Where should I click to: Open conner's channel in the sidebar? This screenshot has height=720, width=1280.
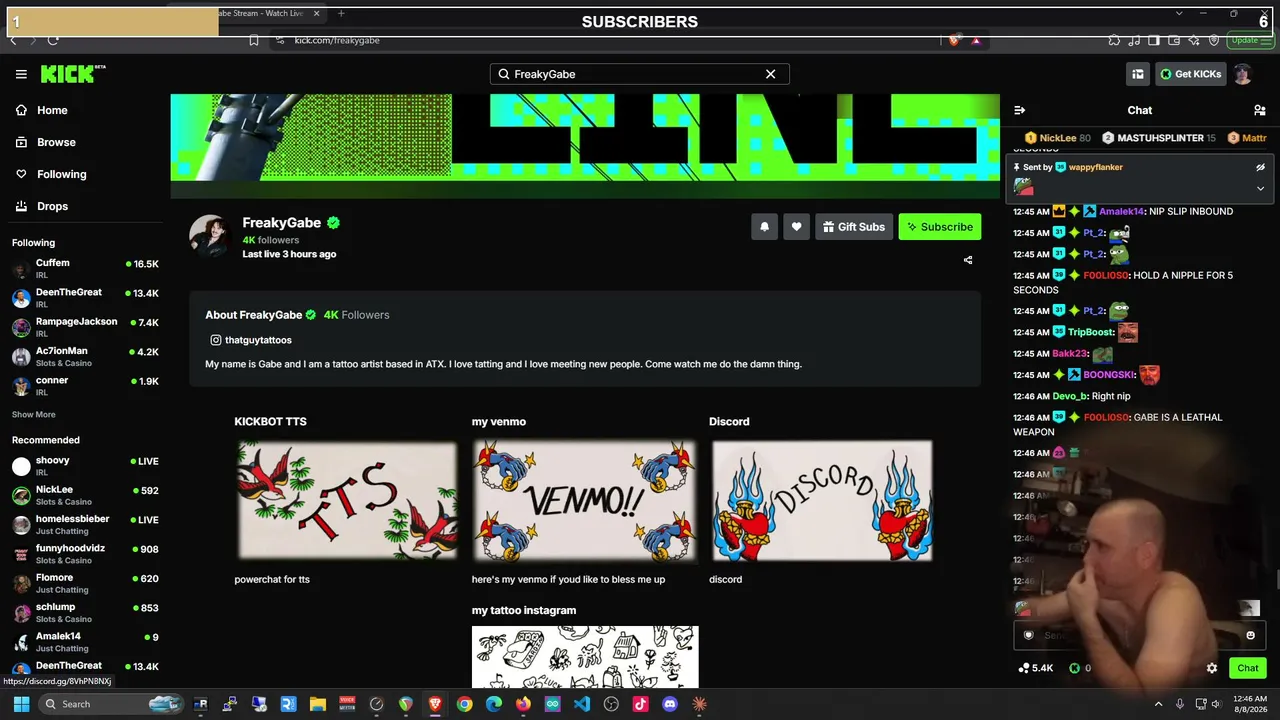[x=85, y=386]
